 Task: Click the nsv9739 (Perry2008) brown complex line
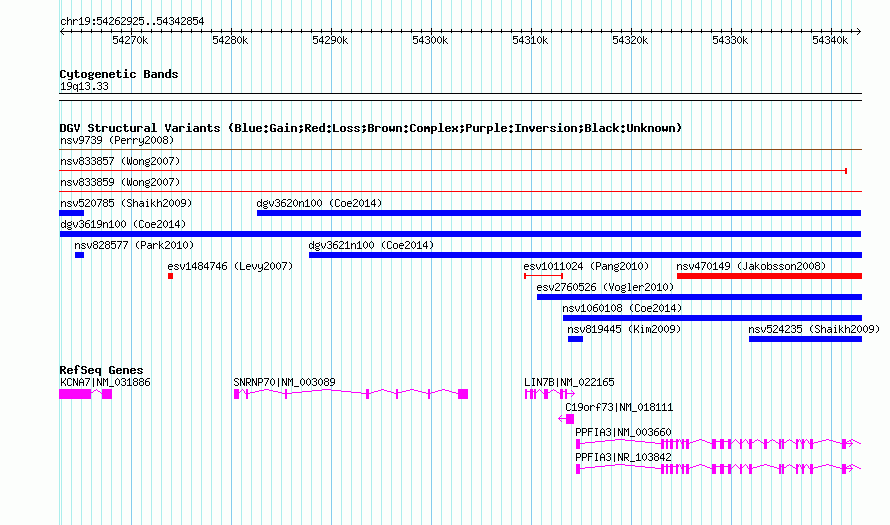[x=460, y=150]
